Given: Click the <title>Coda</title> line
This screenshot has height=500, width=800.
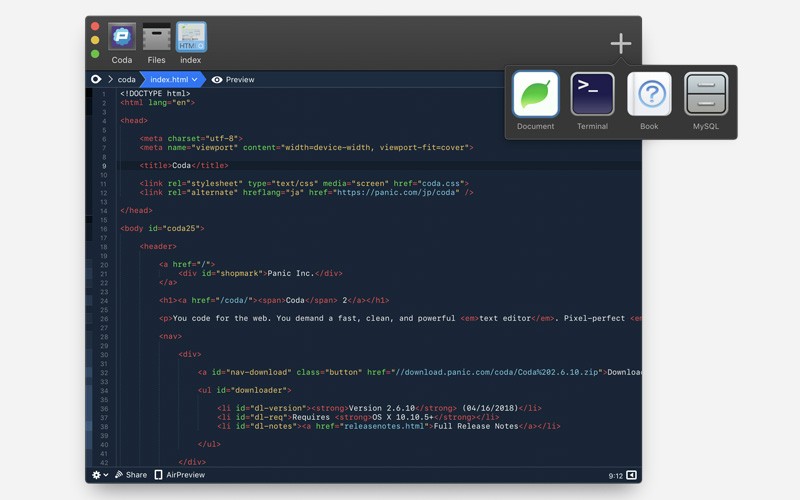Looking at the screenshot, I should tap(184, 165).
